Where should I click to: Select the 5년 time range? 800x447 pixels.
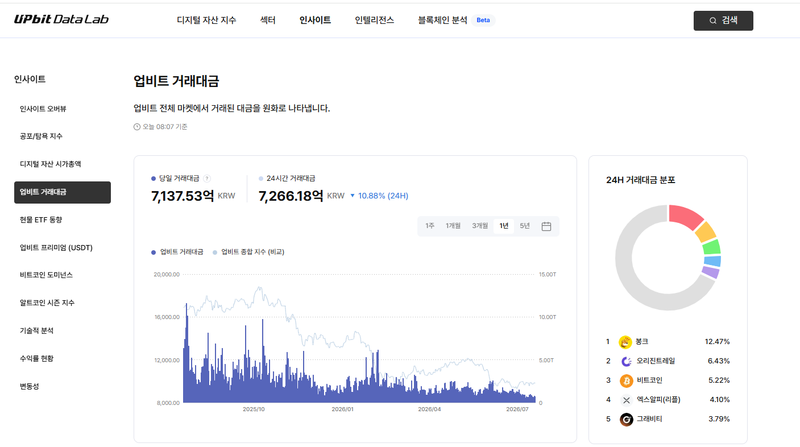pos(524,226)
